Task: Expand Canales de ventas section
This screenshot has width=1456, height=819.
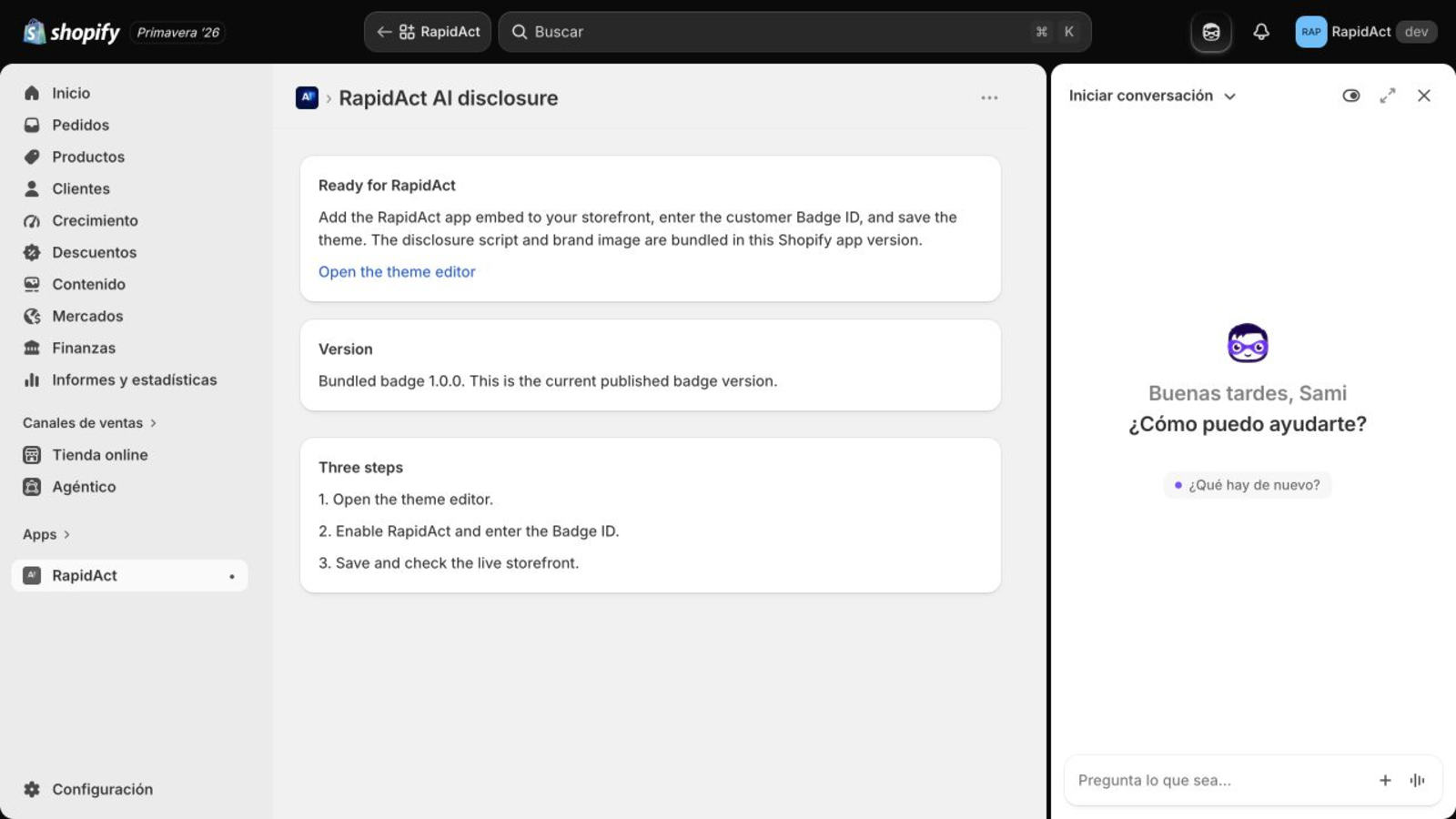Action: point(89,423)
